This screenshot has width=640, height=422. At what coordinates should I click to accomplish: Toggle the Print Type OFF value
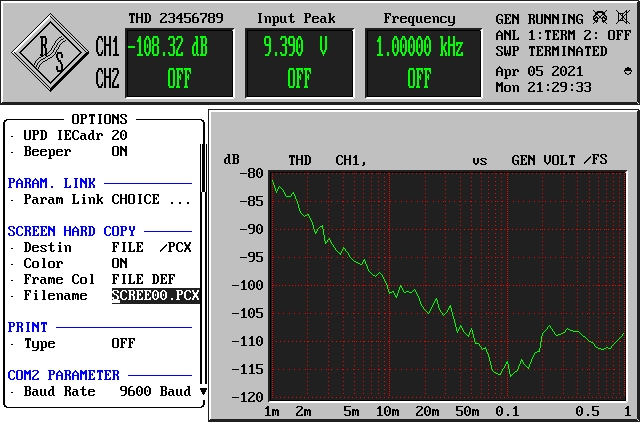coord(123,343)
